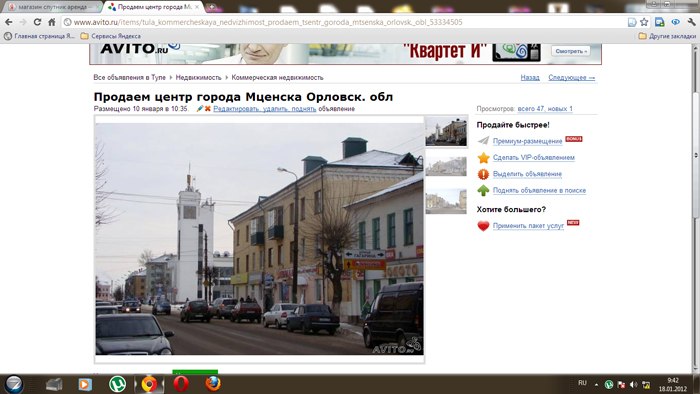Open the 'Главная страница Я...' bookmark
700x394 pixels.
click(39, 36)
